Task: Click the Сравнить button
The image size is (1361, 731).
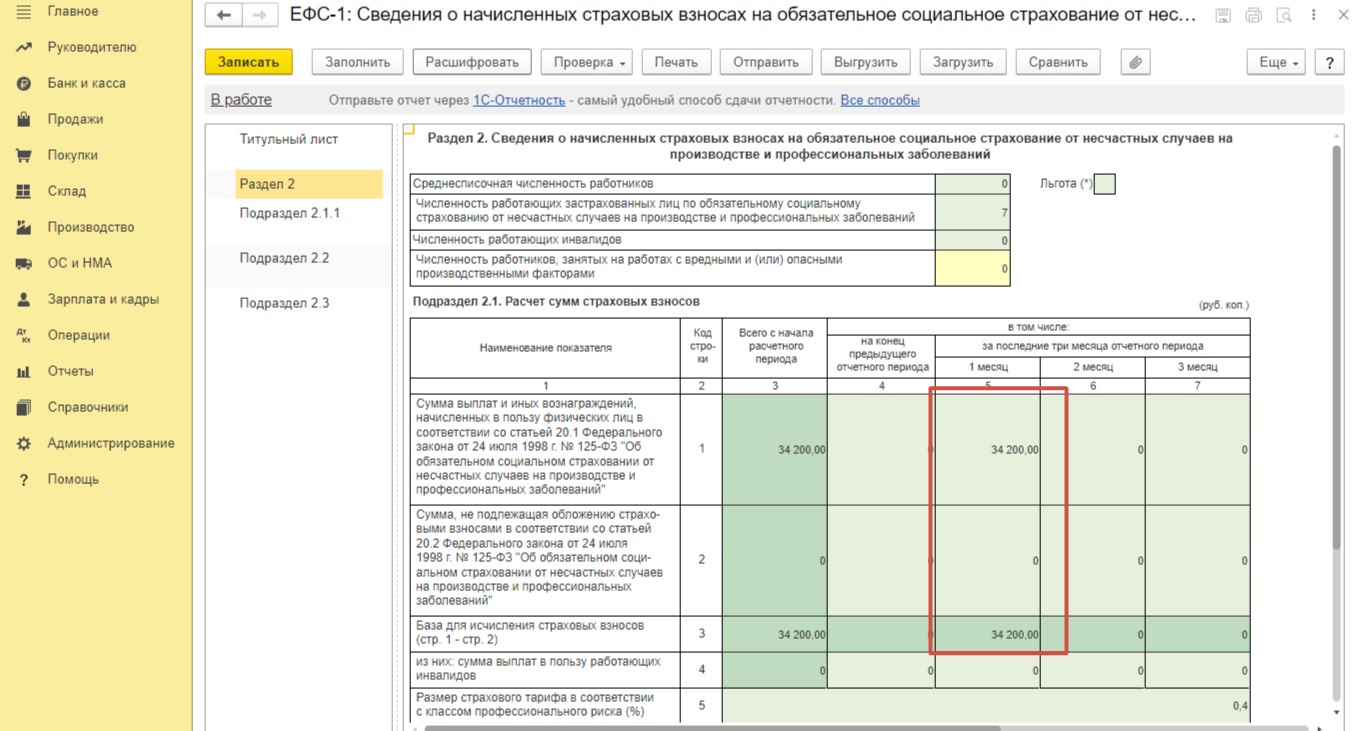Action: point(1058,62)
